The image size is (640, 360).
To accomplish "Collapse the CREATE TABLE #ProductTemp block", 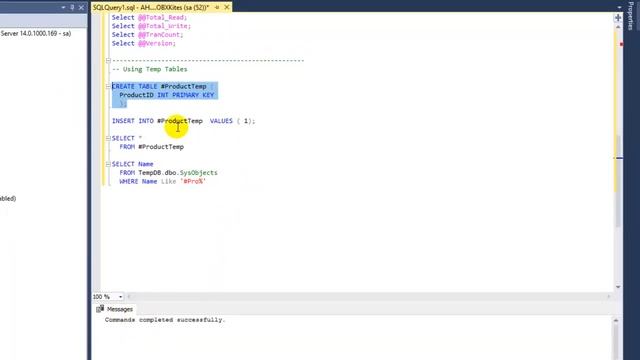I will click(x=108, y=87).
